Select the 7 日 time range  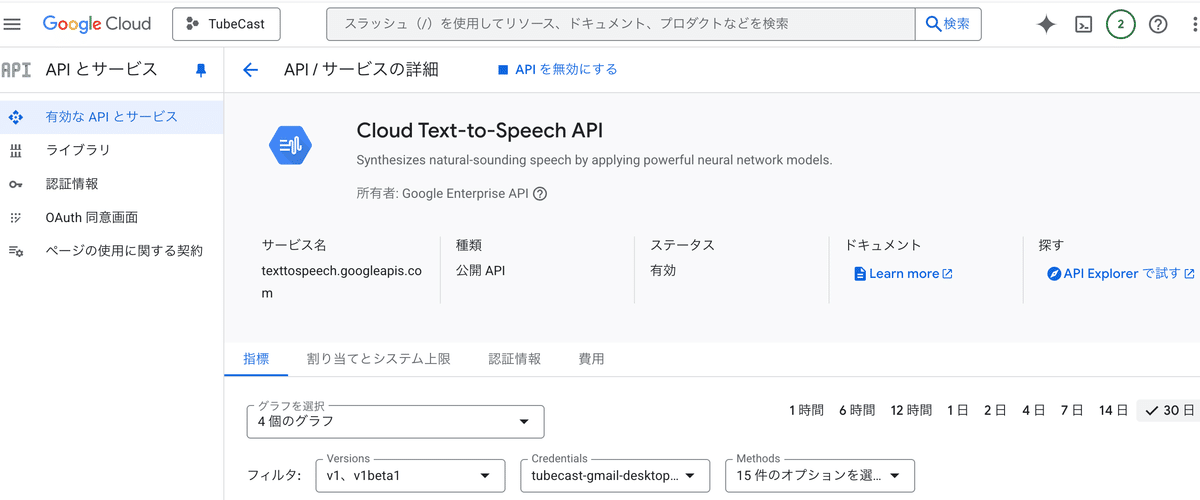(1071, 410)
